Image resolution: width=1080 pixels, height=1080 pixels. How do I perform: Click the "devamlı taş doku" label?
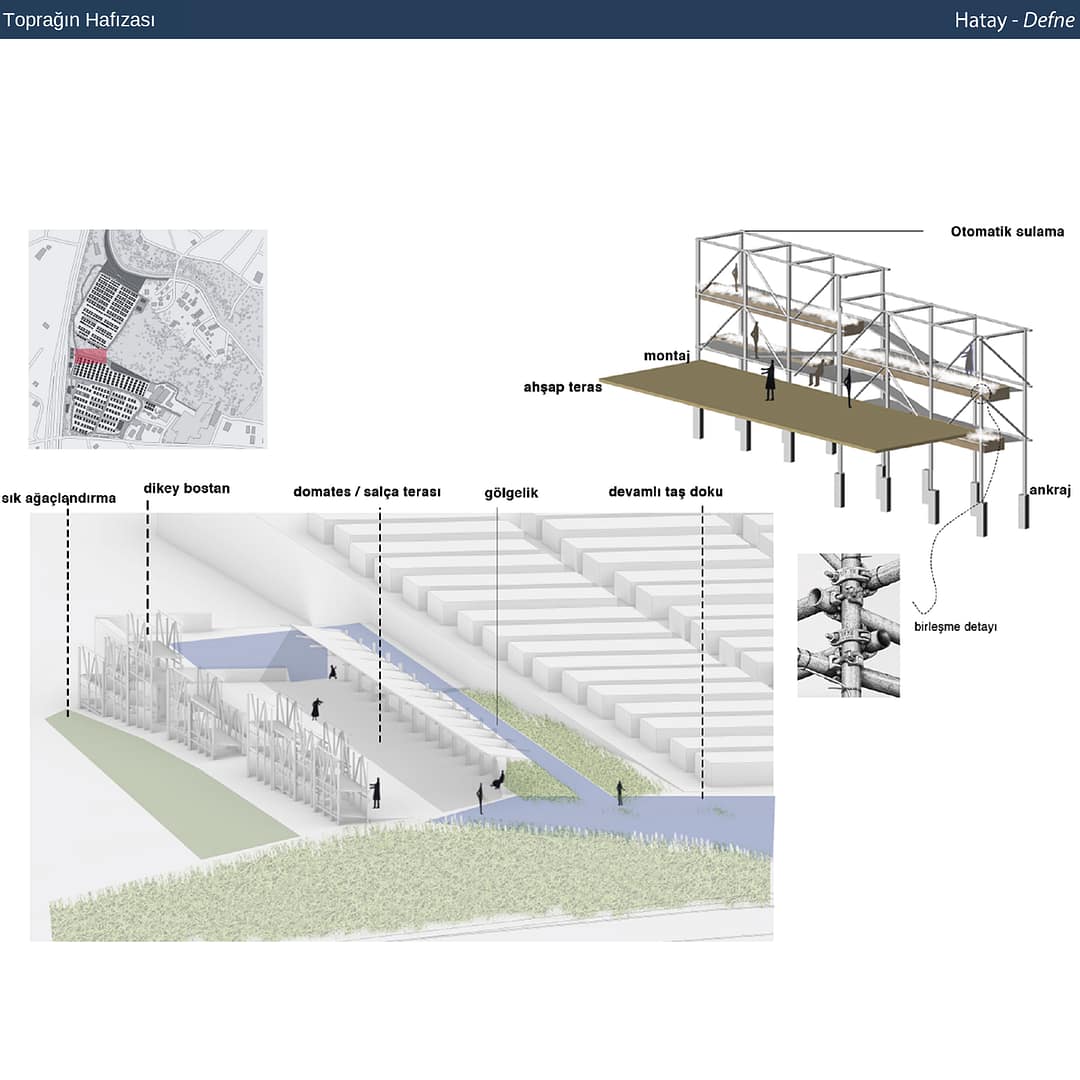point(665,492)
